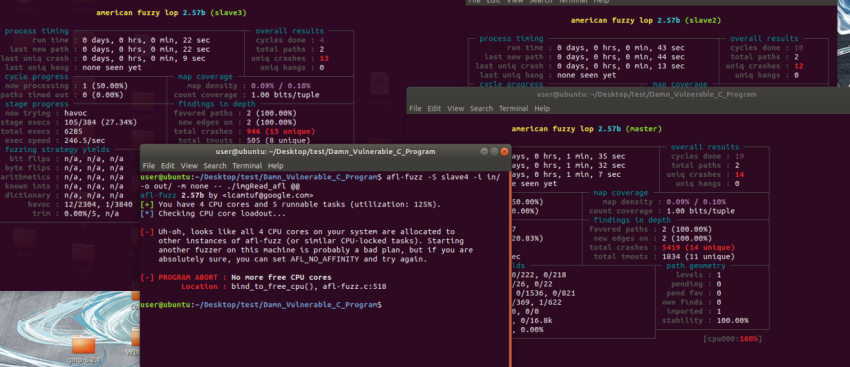This screenshot has width=850, height=367.
Task: Open Terminal menu in master terminal window
Action: click(x=513, y=108)
